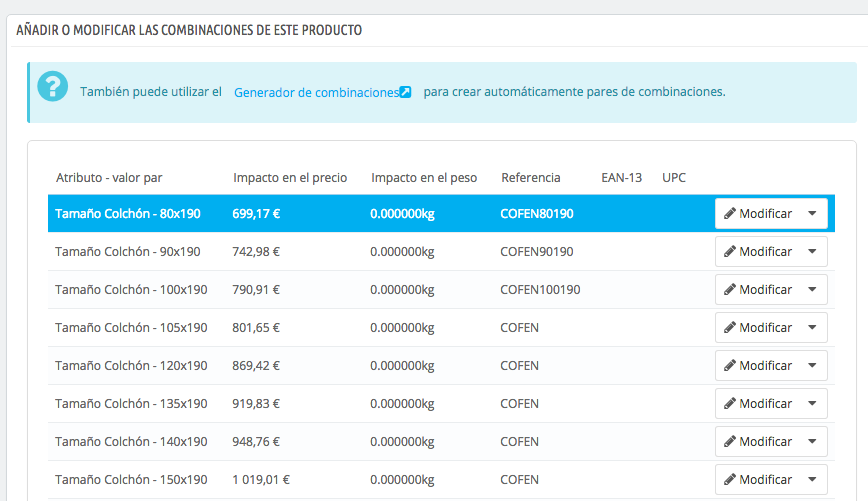Click the Impacto en el peso header
The image size is (868, 501).
tap(424, 178)
